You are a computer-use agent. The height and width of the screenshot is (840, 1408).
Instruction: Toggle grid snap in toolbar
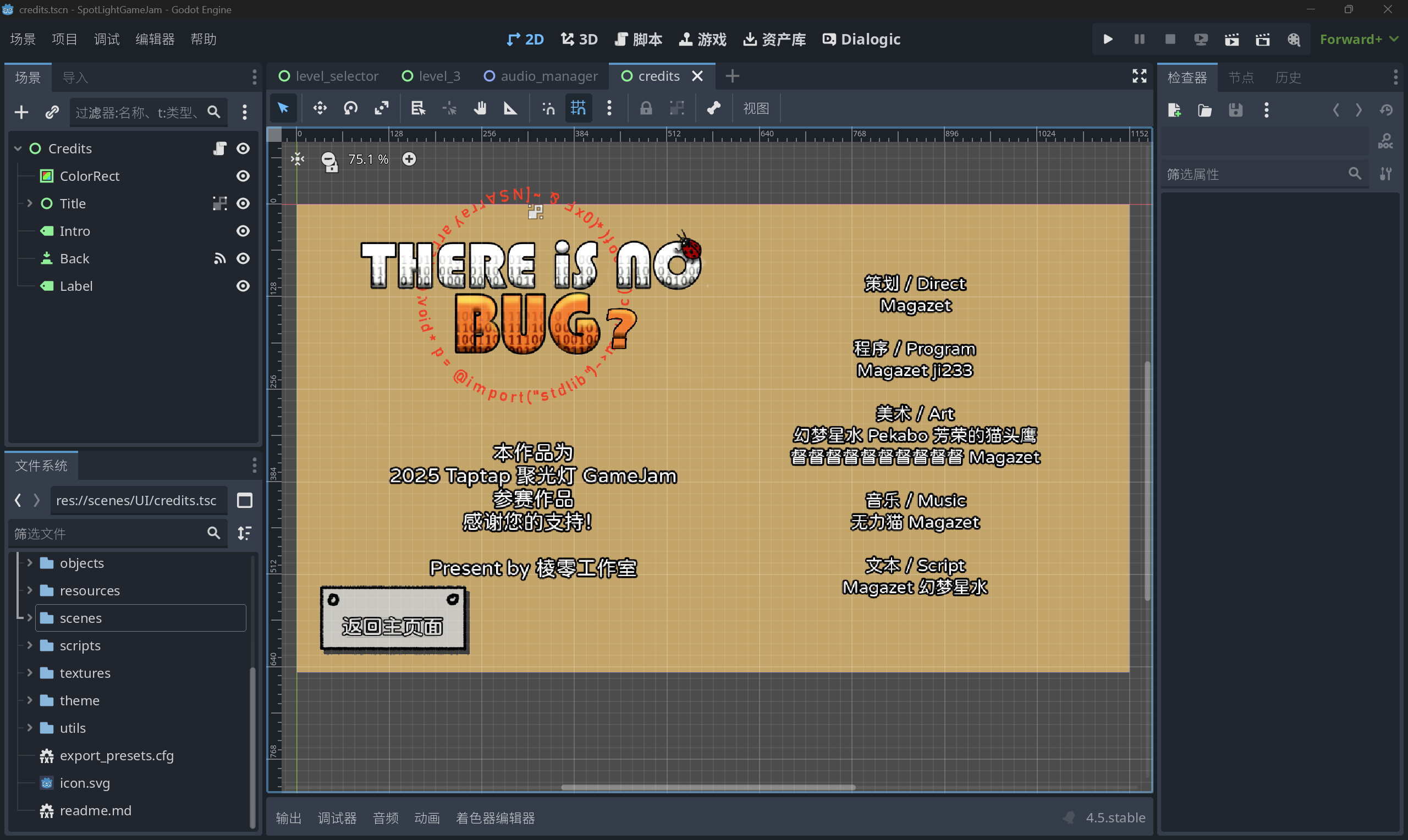pyautogui.click(x=578, y=108)
